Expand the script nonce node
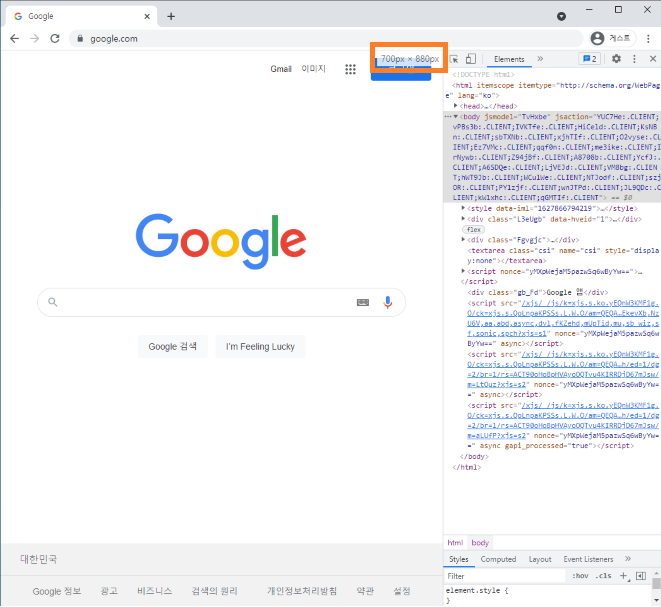 [x=463, y=271]
